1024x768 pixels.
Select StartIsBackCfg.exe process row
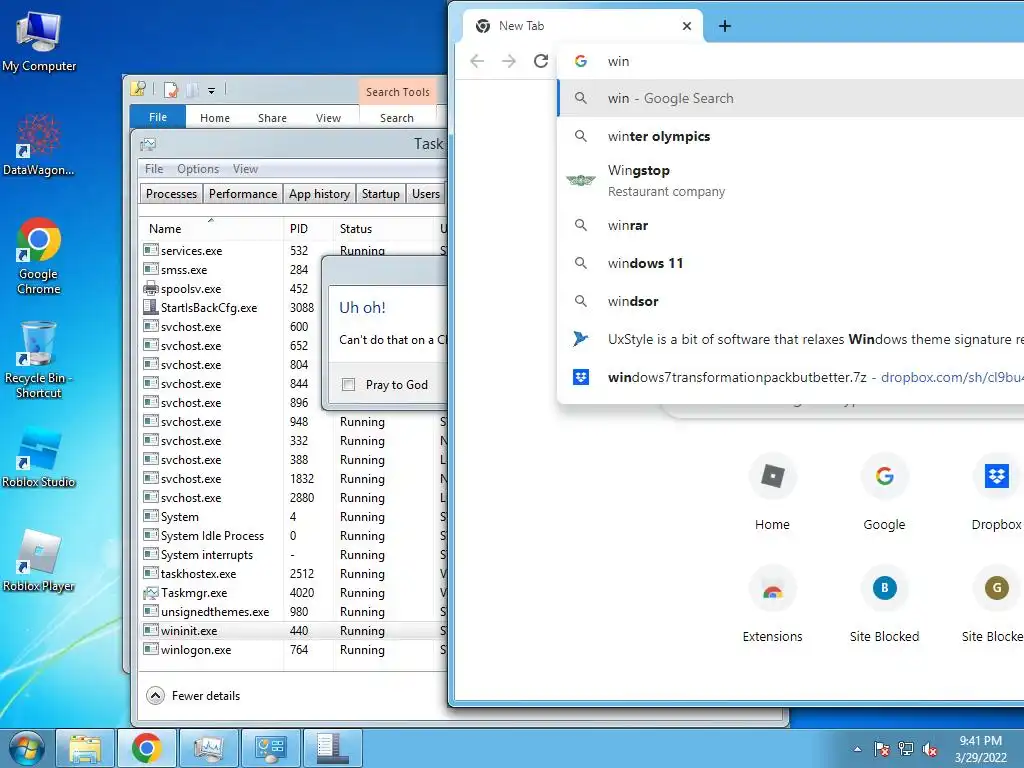point(230,308)
